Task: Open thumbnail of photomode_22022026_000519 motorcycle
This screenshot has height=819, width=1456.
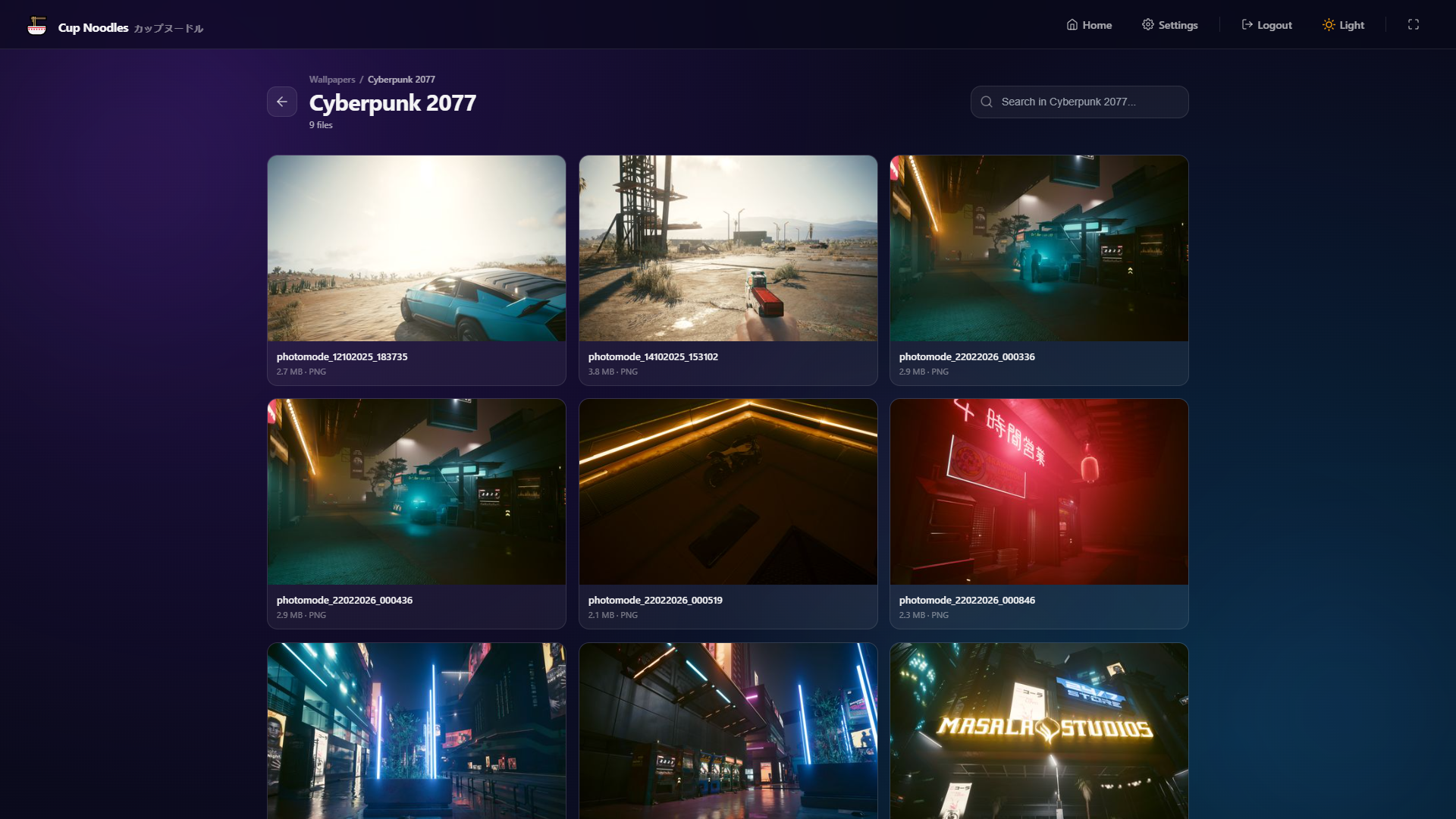Action: pos(728,491)
